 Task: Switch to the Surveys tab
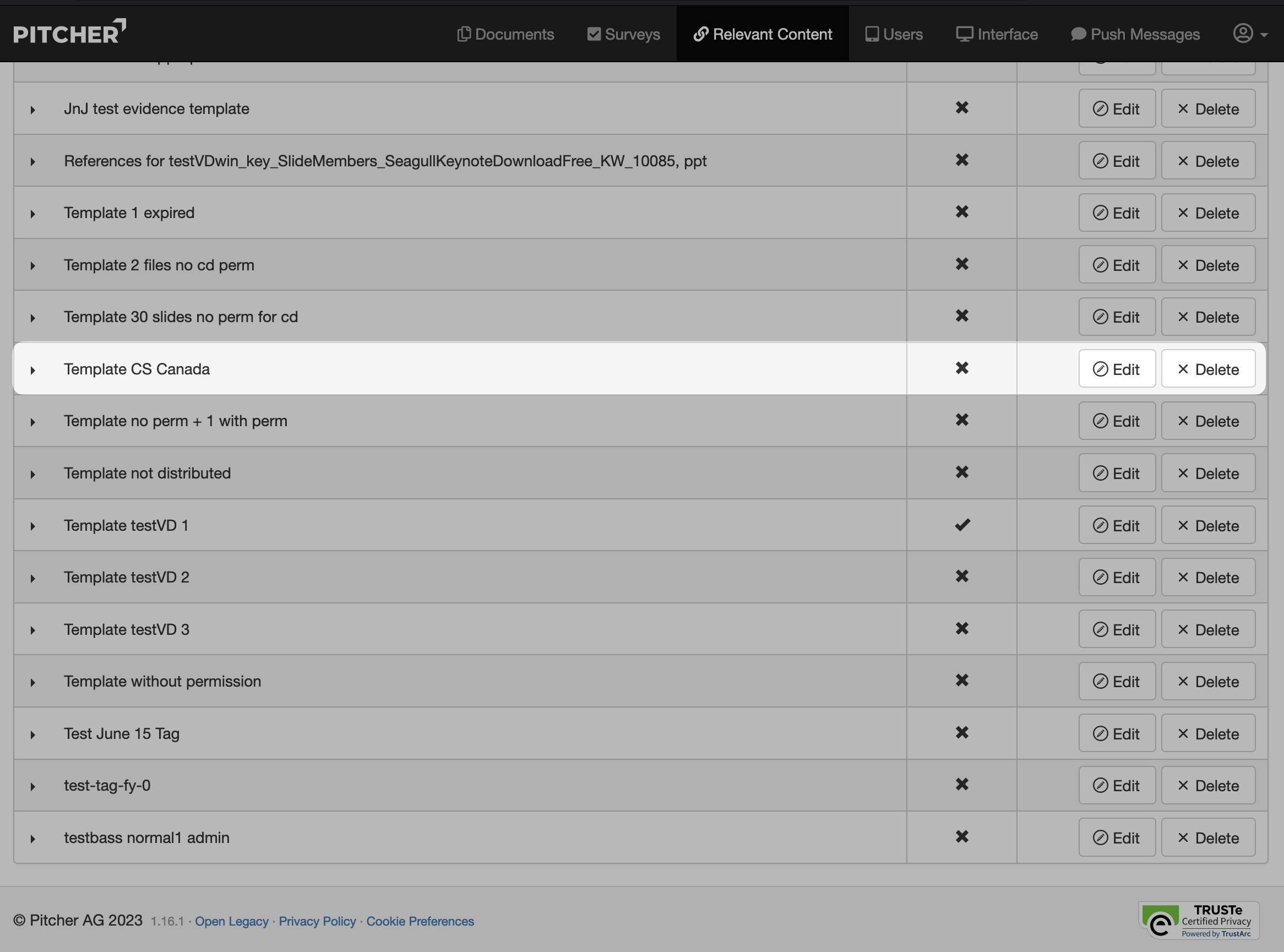tap(624, 34)
